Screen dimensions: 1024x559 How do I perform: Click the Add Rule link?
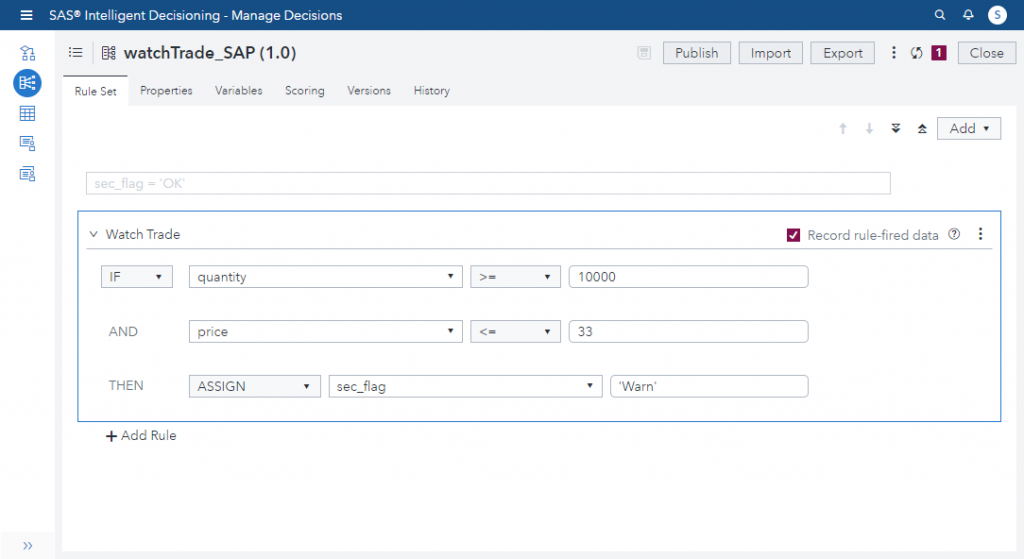141,436
